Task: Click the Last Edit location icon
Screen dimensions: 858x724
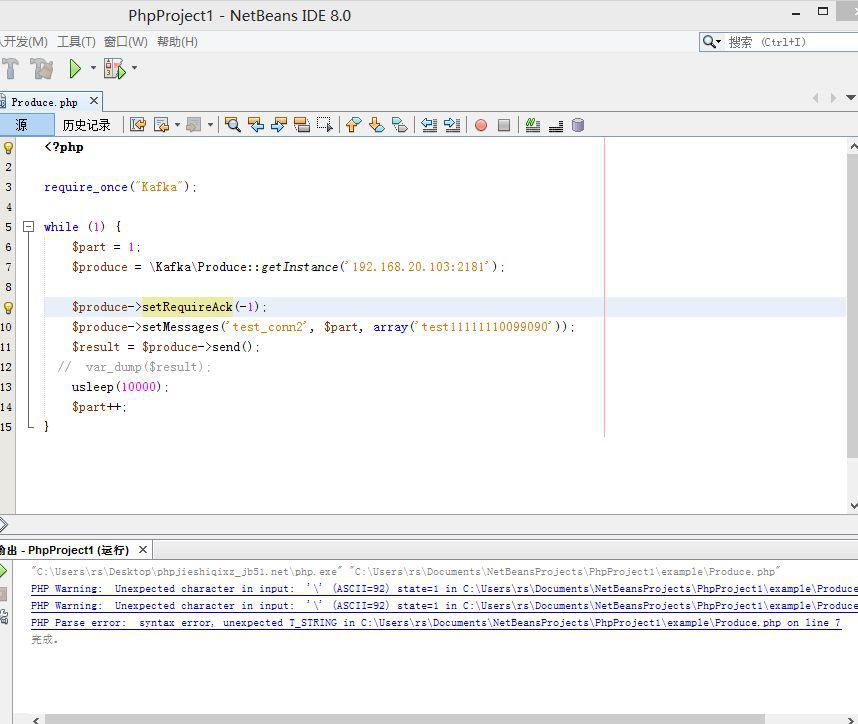Action: click(x=138, y=125)
